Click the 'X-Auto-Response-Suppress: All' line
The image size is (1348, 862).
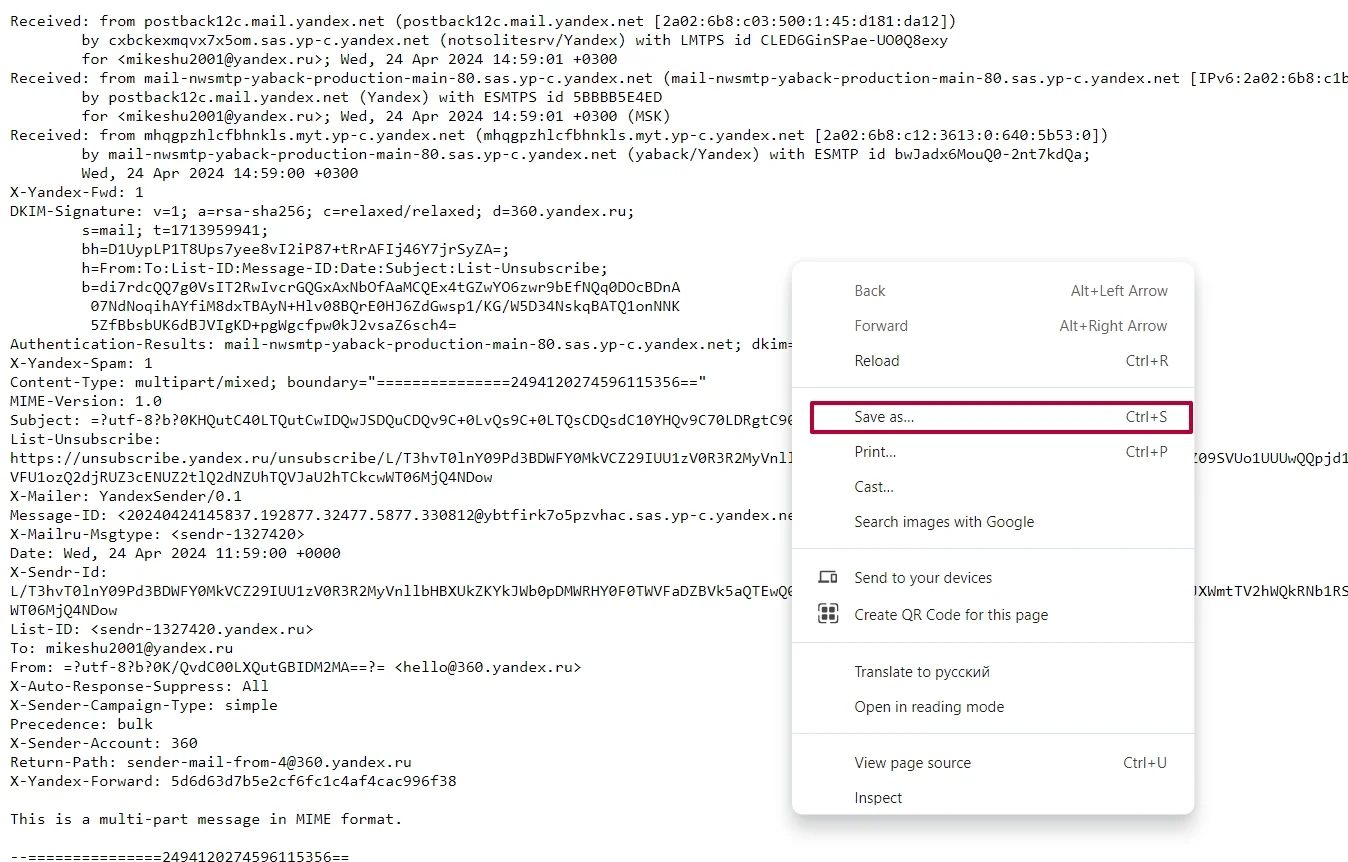[x=139, y=686]
